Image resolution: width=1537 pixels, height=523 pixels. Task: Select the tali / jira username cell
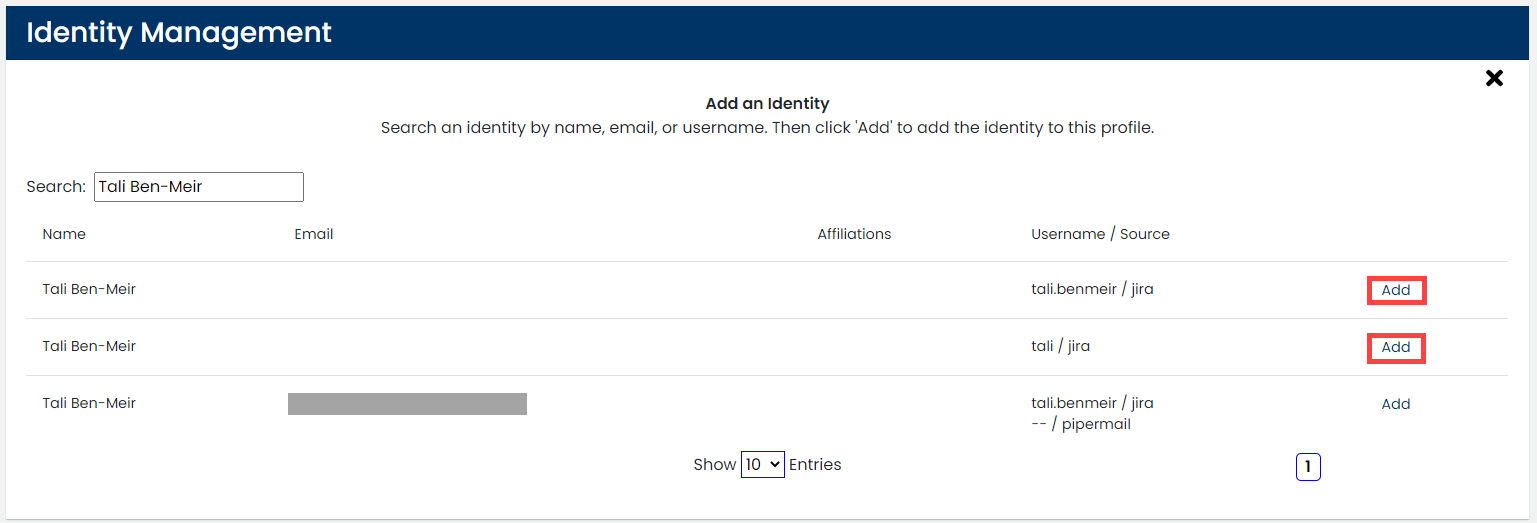[1060, 347]
